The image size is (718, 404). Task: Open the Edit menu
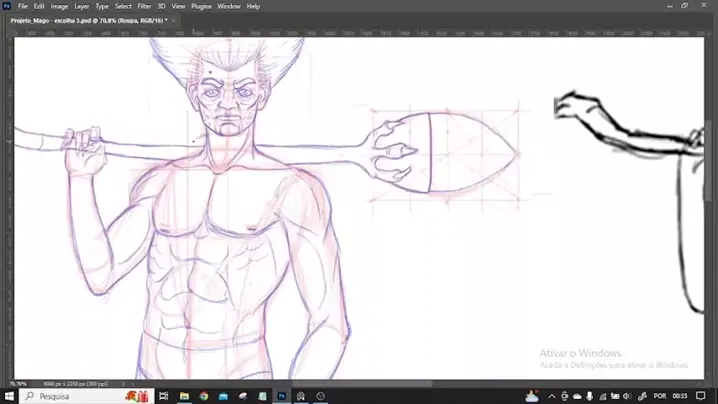tap(39, 6)
